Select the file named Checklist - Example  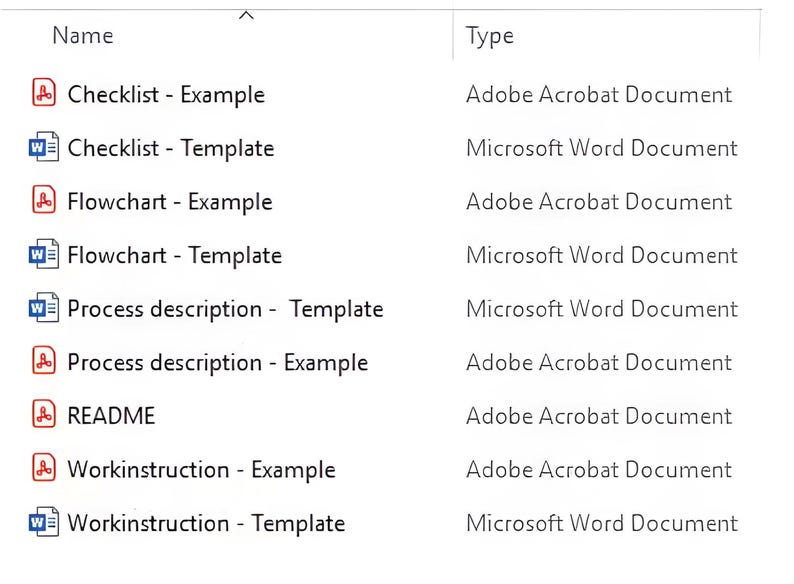point(167,95)
